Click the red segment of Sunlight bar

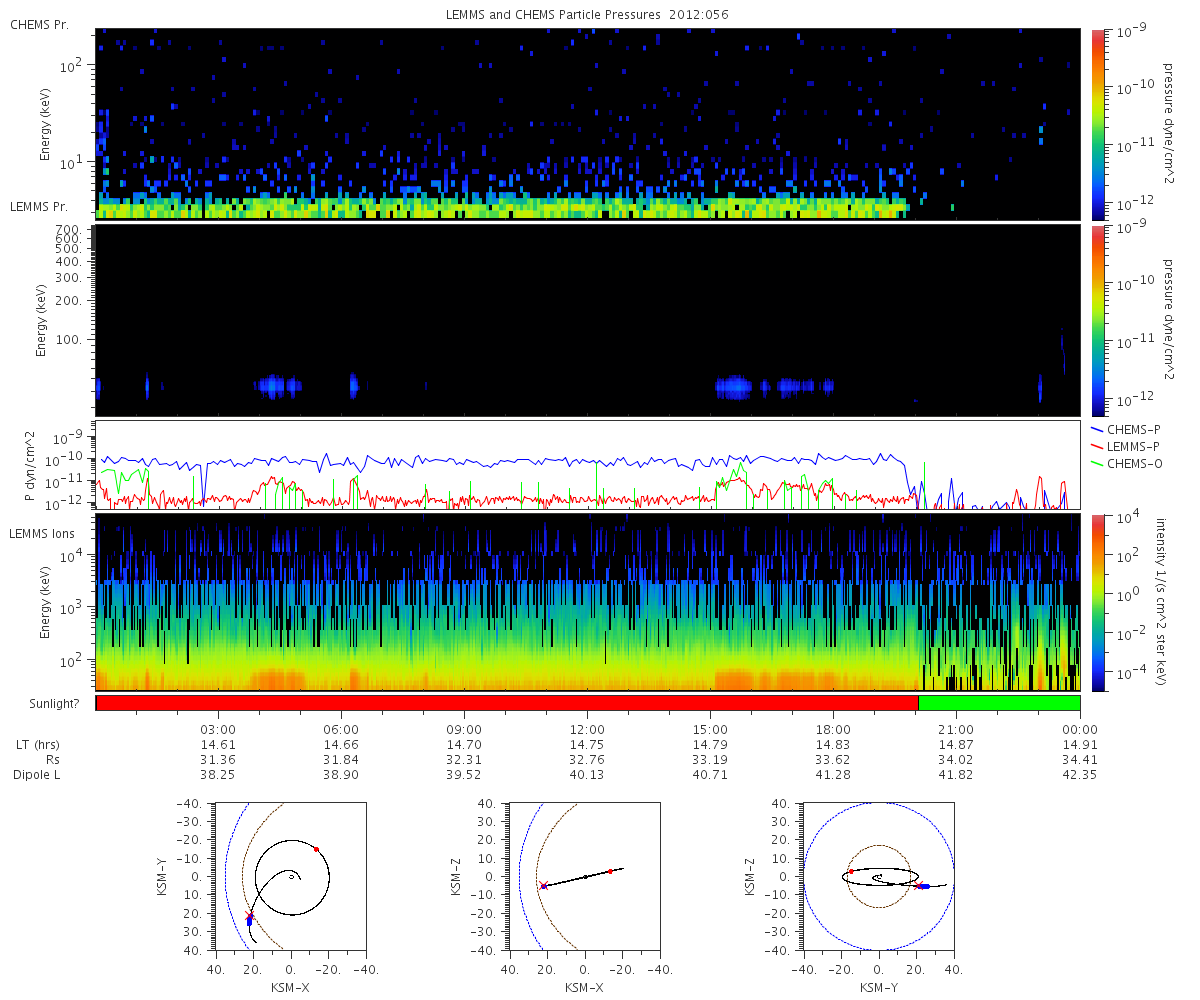click(x=507, y=703)
